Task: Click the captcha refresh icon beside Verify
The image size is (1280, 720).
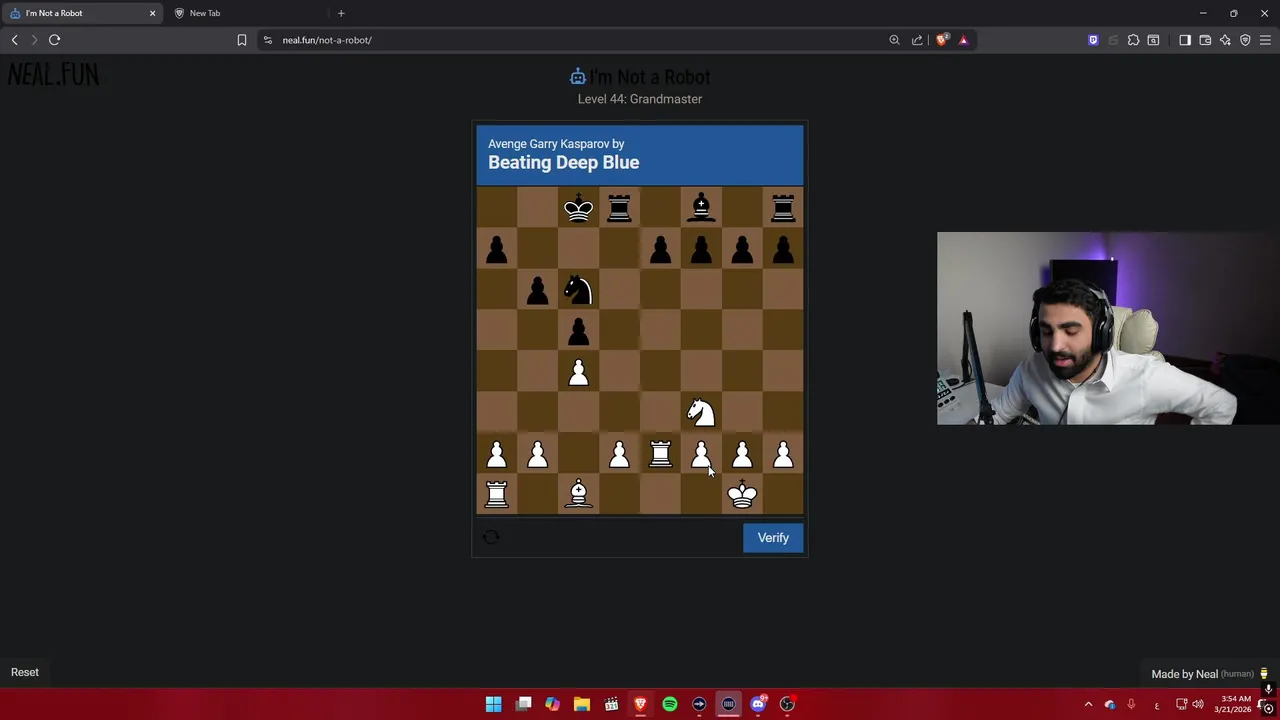Action: (x=491, y=537)
